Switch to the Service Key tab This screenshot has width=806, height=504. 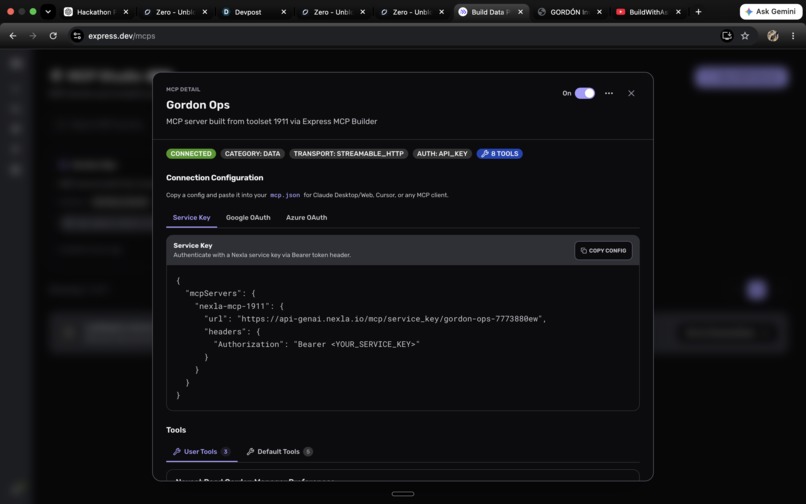pyautogui.click(x=191, y=218)
